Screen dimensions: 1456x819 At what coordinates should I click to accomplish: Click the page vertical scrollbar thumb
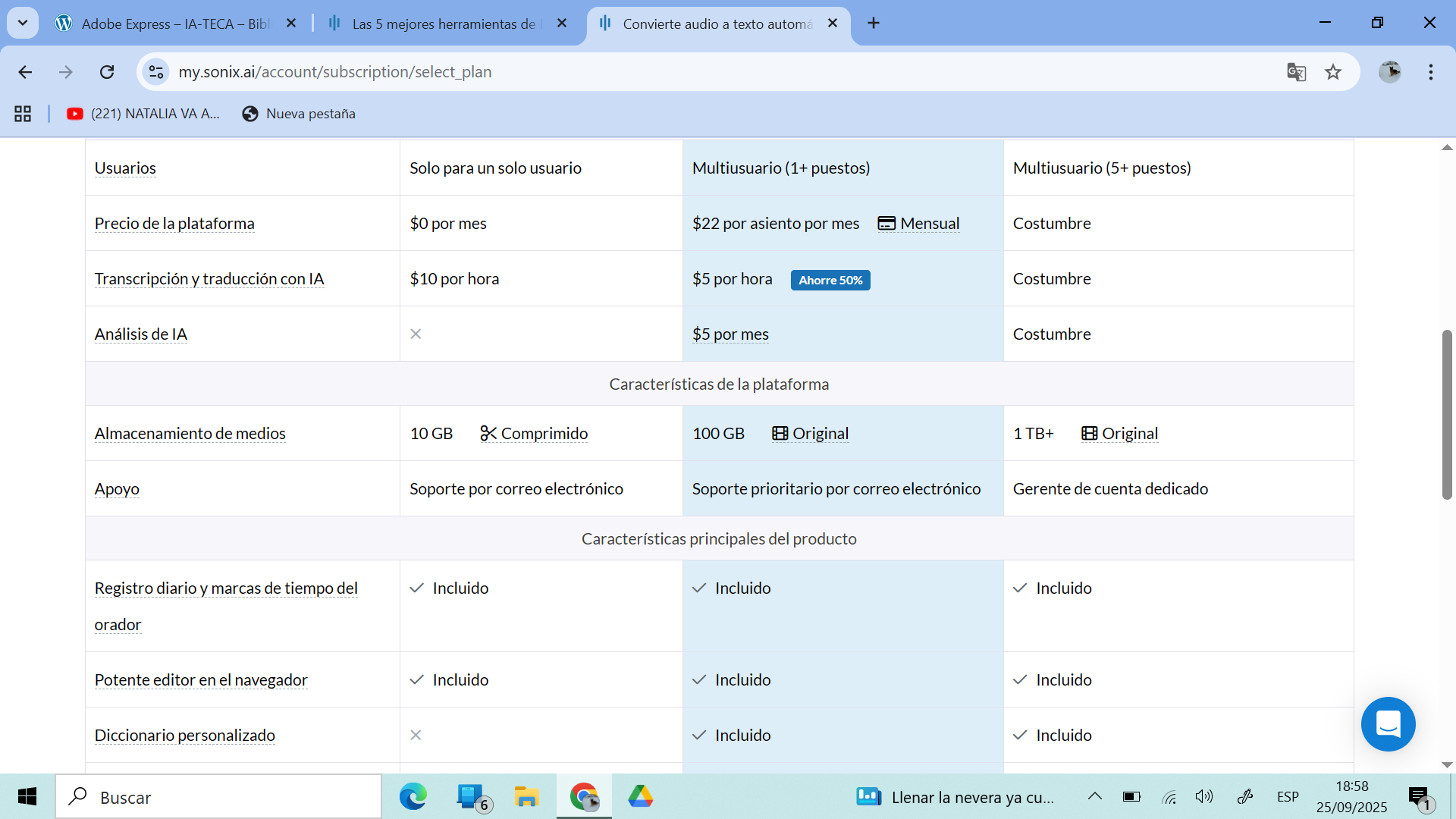(1447, 414)
